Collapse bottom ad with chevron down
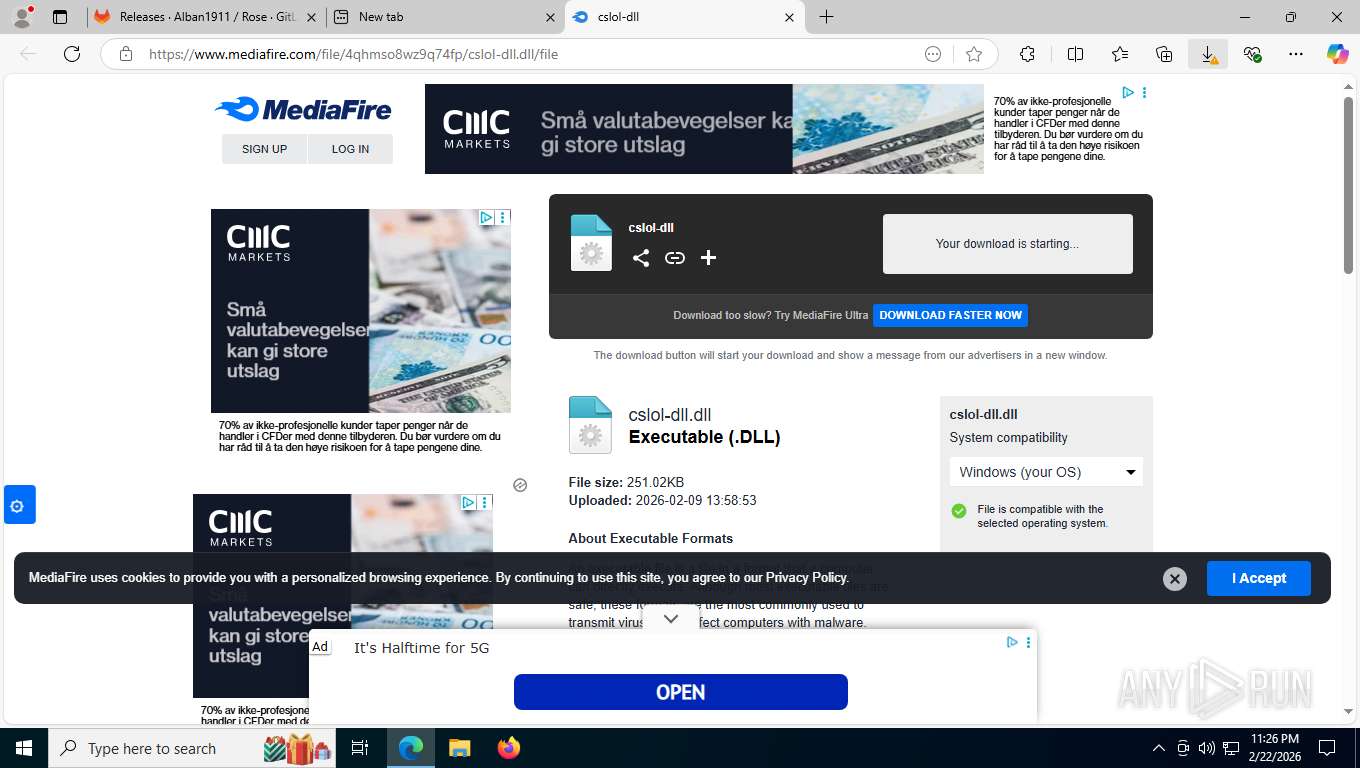 [x=671, y=619]
